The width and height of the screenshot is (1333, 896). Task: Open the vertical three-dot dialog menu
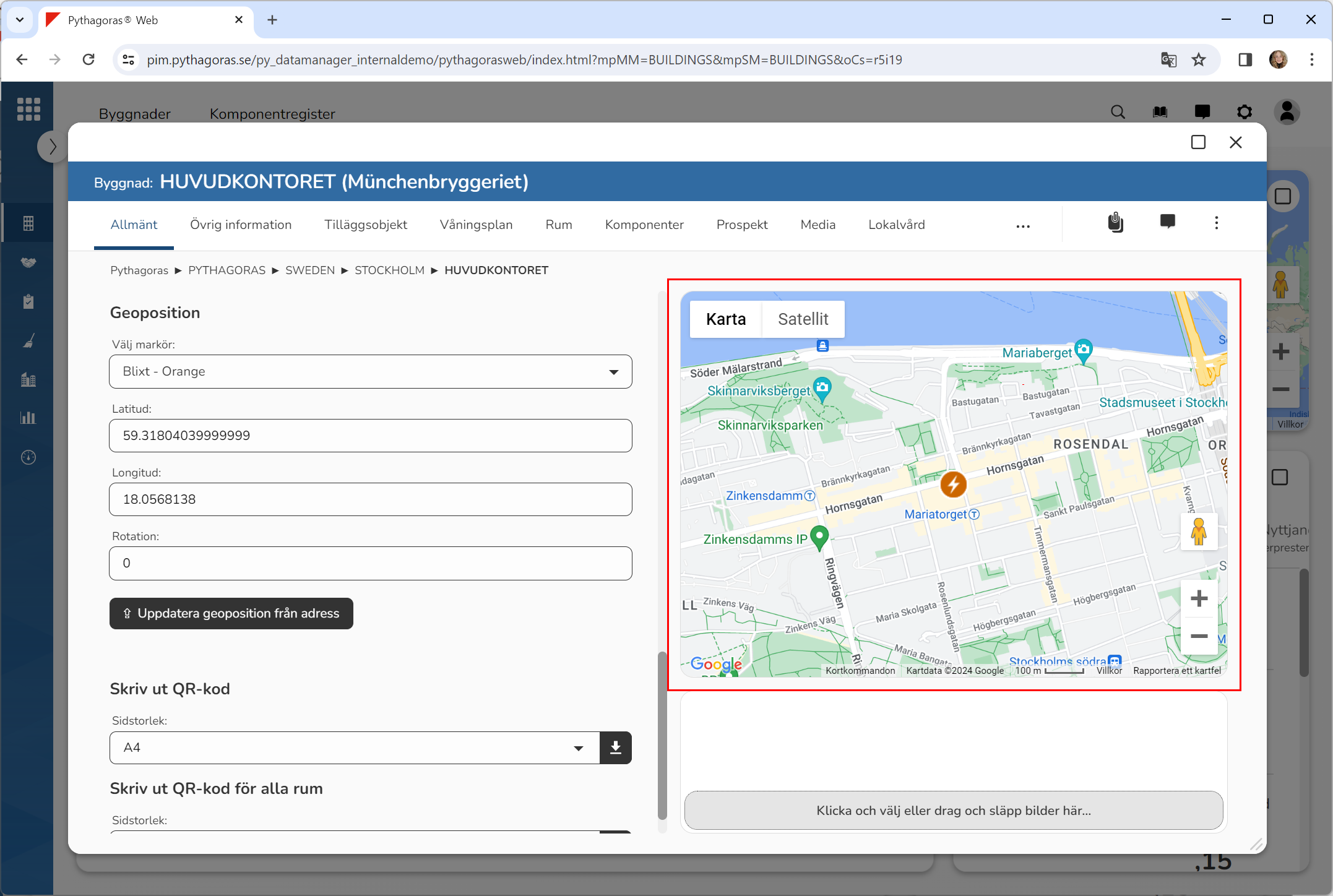1216,223
